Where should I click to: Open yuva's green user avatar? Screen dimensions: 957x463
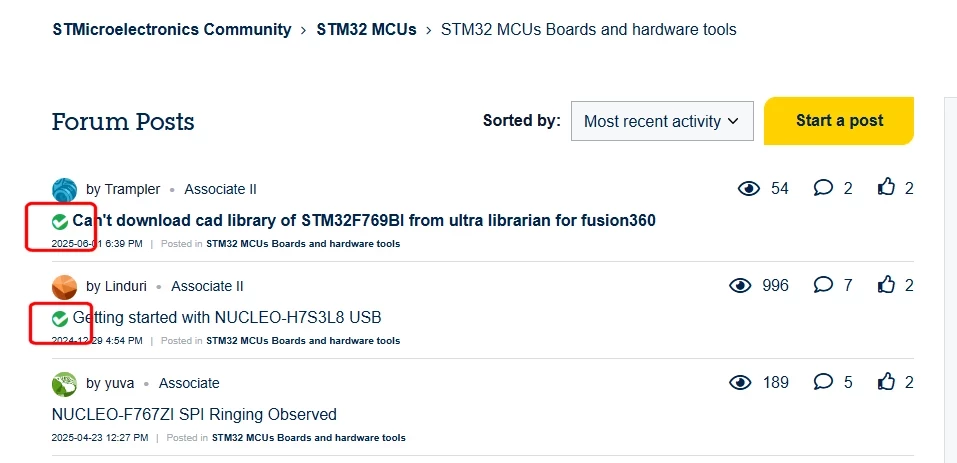point(65,384)
